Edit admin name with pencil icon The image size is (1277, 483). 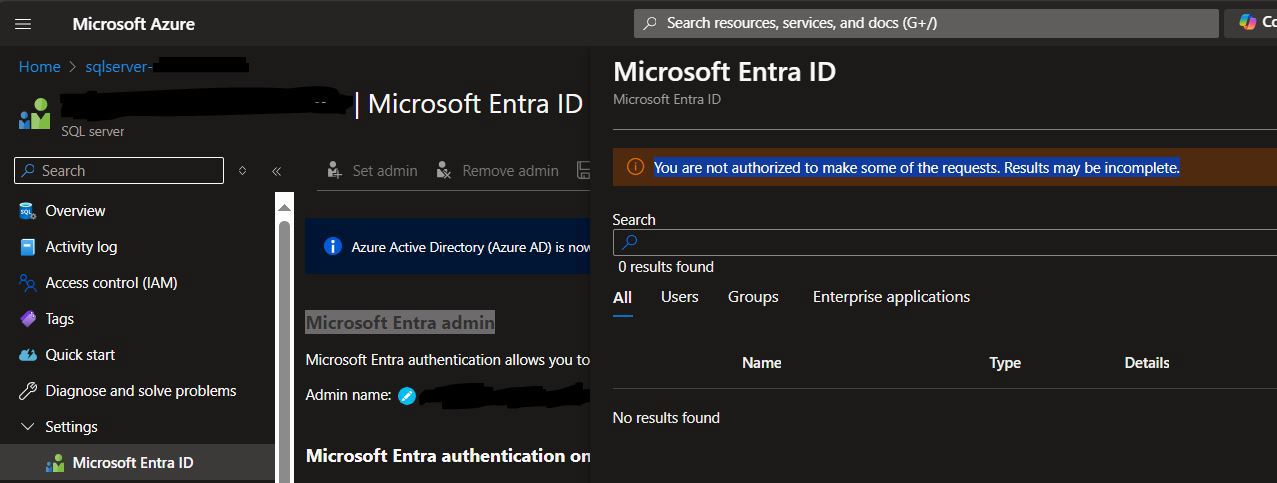[406, 396]
